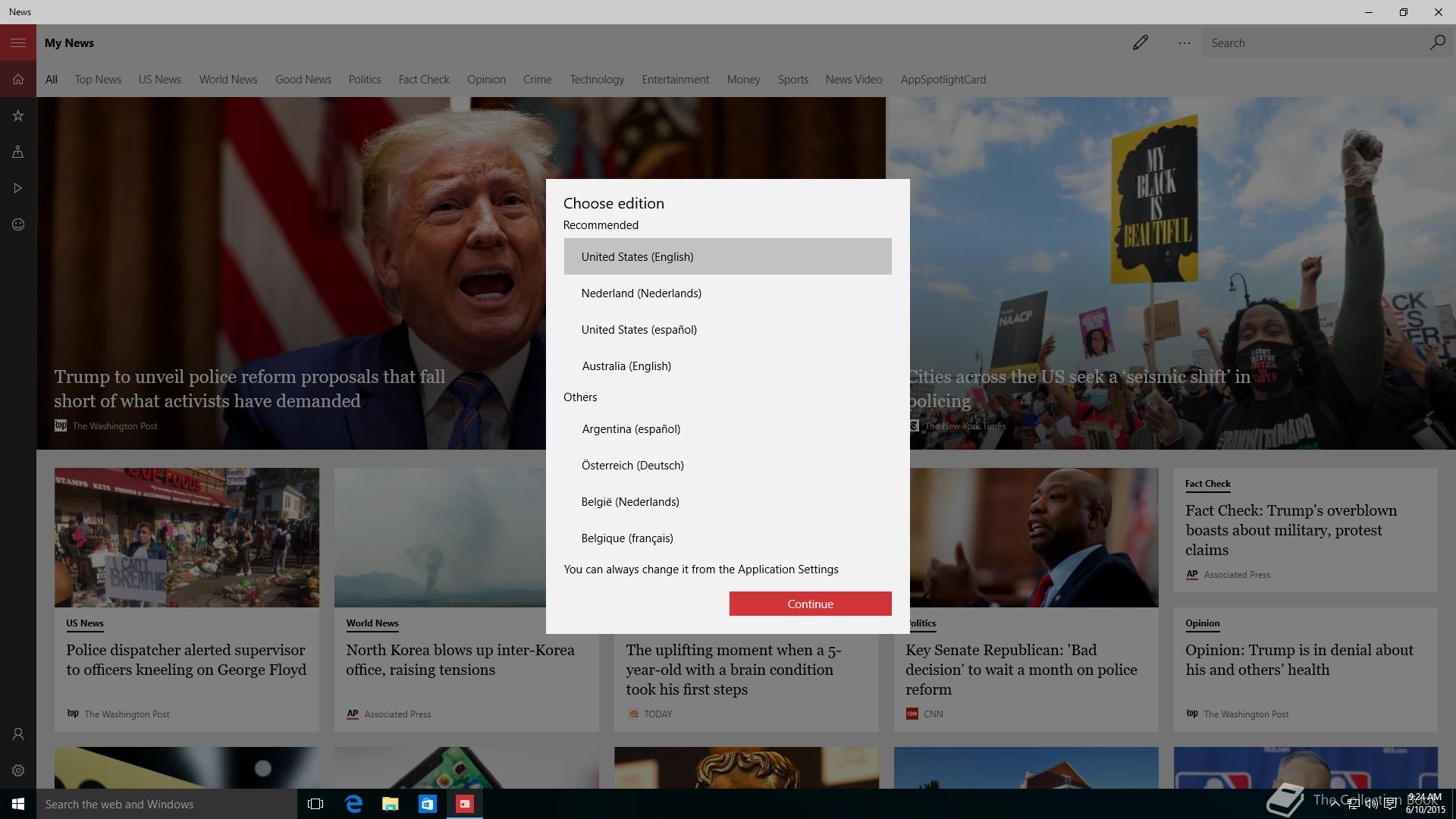The image size is (1456, 819).
Task: Open the Good News tab
Action: click(303, 80)
